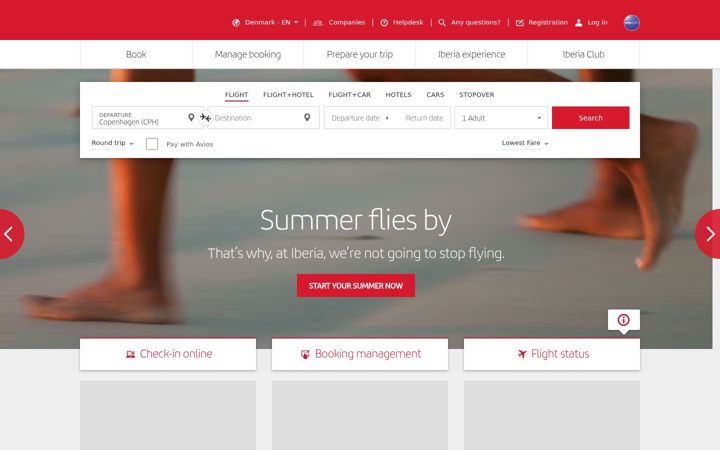Image resolution: width=720 pixels, height=450 pixels.
Task: Switch to the HOTELS tab
Action: 398,95
